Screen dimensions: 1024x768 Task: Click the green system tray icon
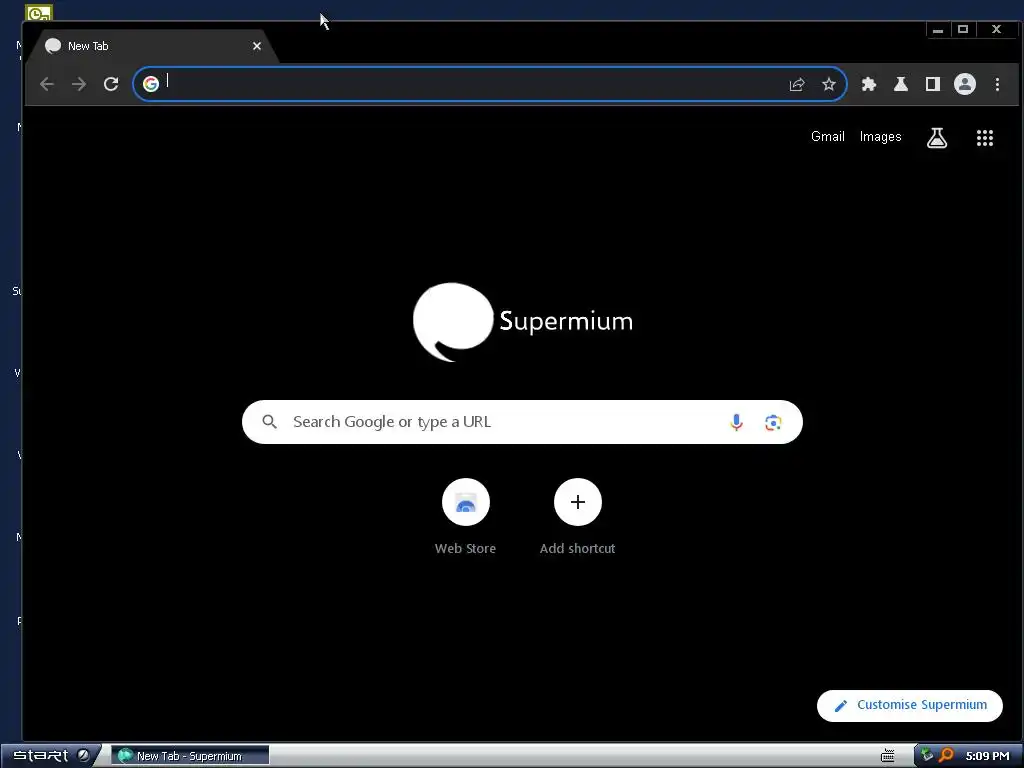pyautogui.click(x=927, y=755)
